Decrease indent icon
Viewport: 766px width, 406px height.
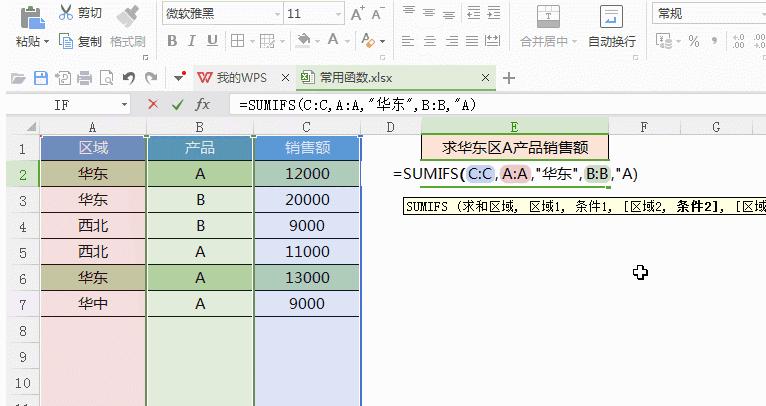tap(473, 13)
